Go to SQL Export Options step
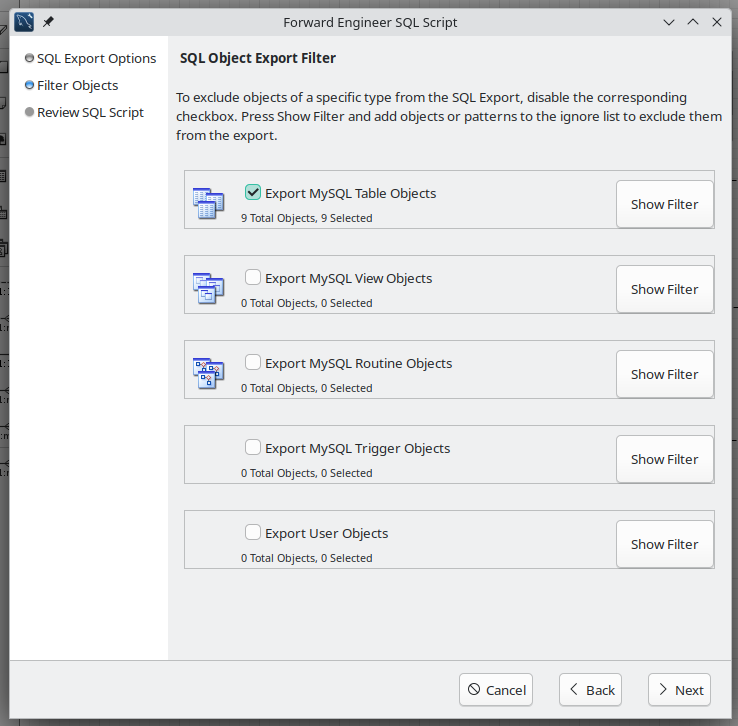The image size is (738, 726). tap(96, 59)
